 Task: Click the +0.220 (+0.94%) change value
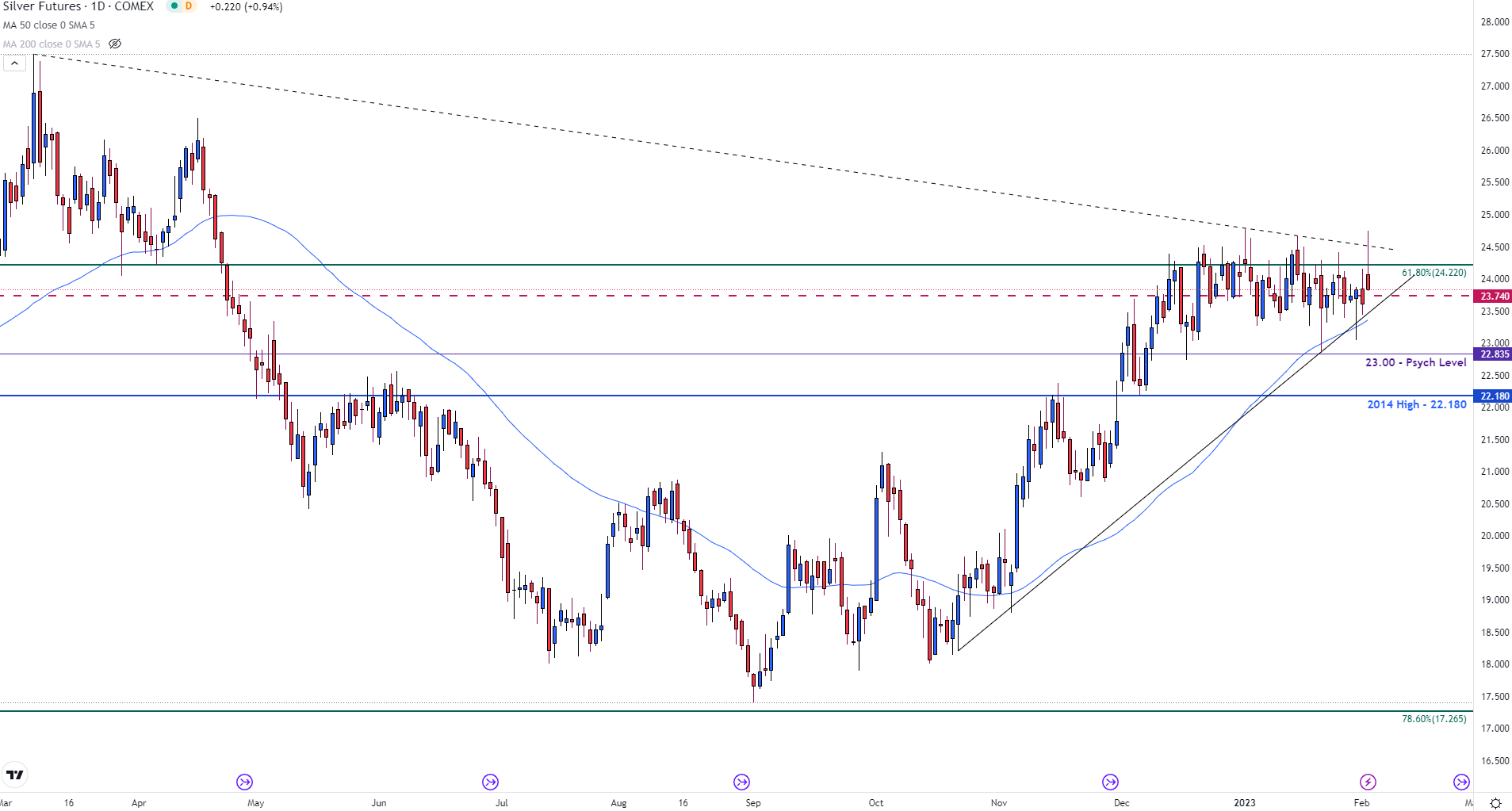point(246,7)
